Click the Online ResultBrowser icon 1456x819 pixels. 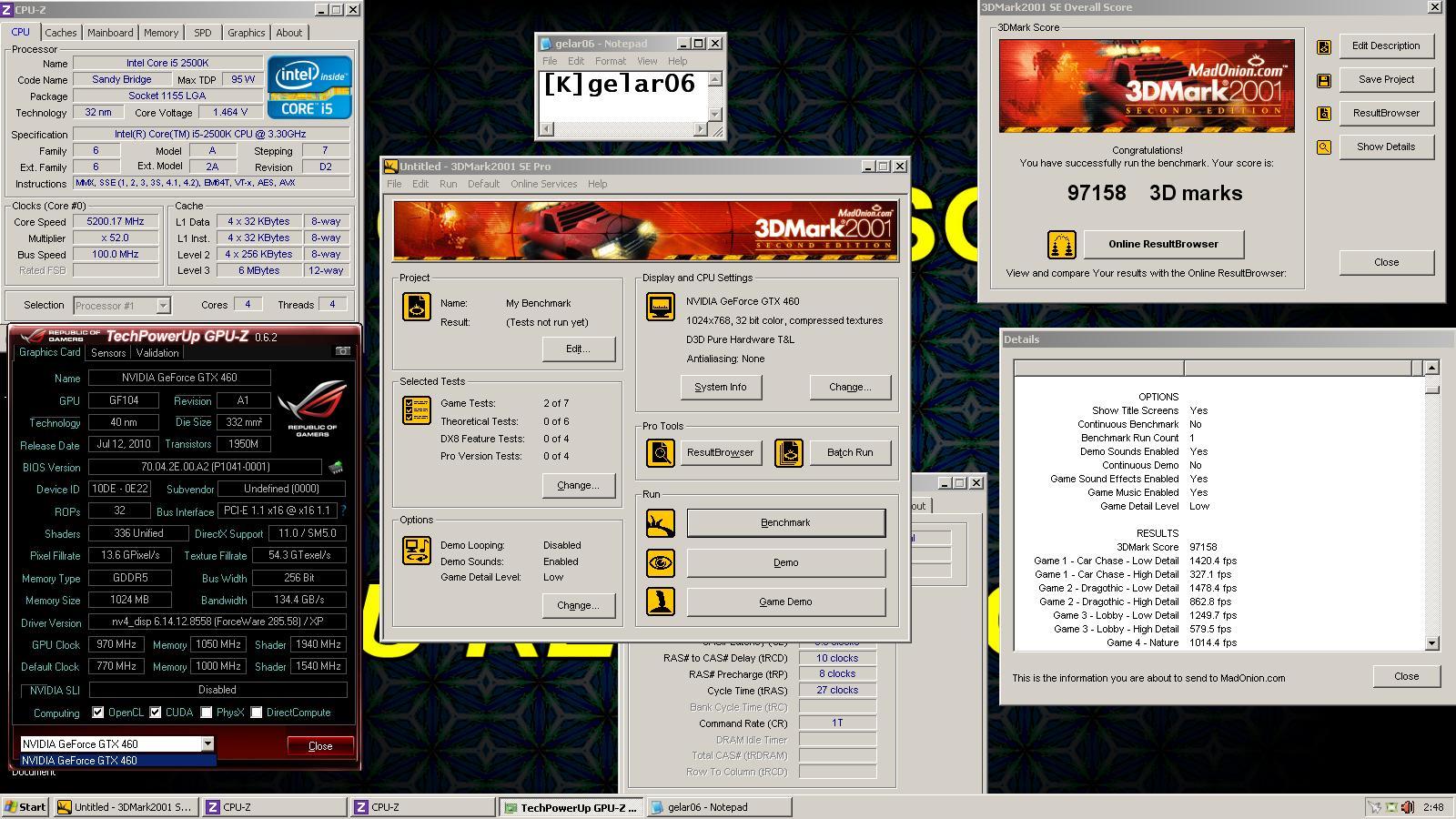1062,244
